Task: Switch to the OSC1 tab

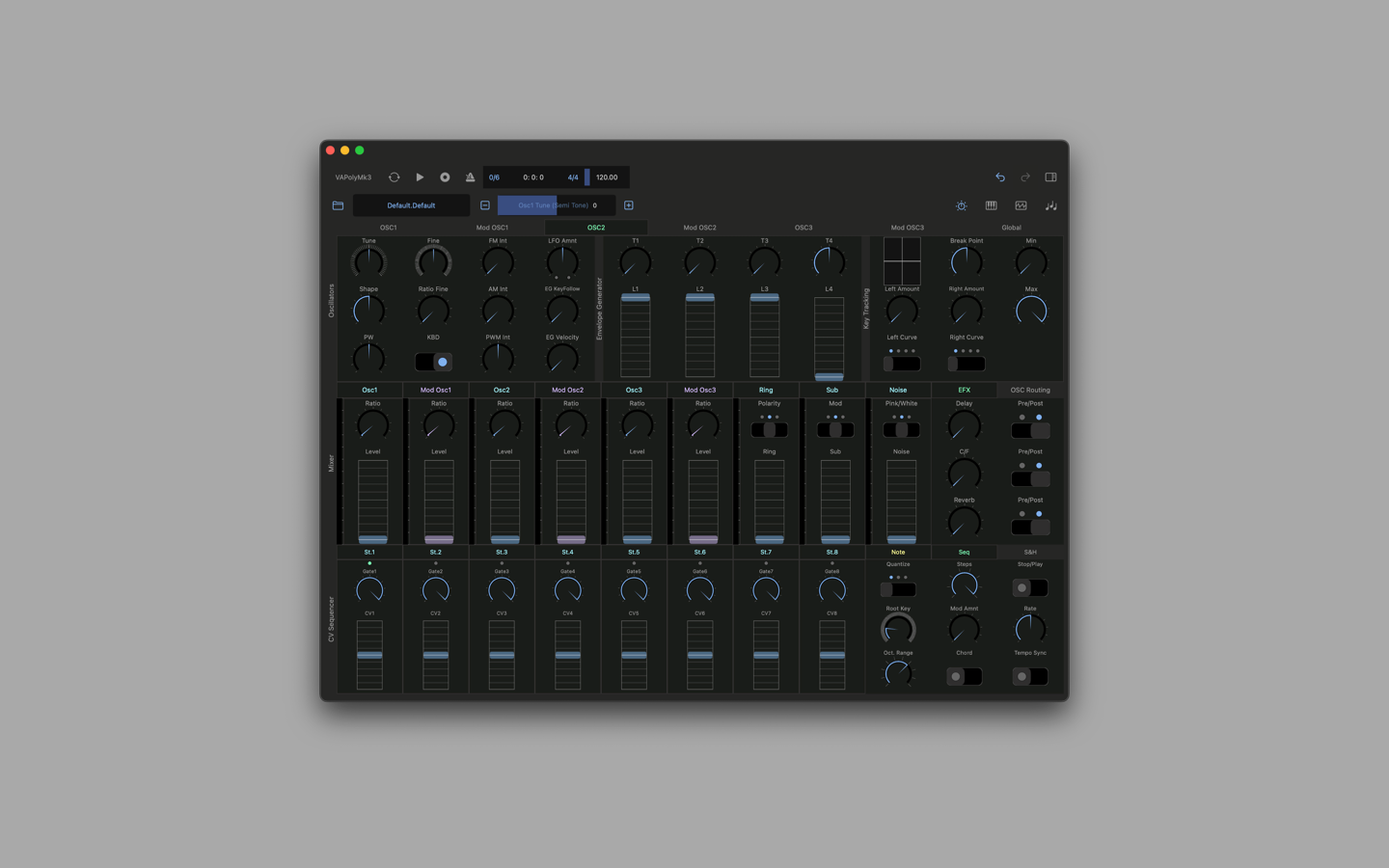Action: click(389, 228)
